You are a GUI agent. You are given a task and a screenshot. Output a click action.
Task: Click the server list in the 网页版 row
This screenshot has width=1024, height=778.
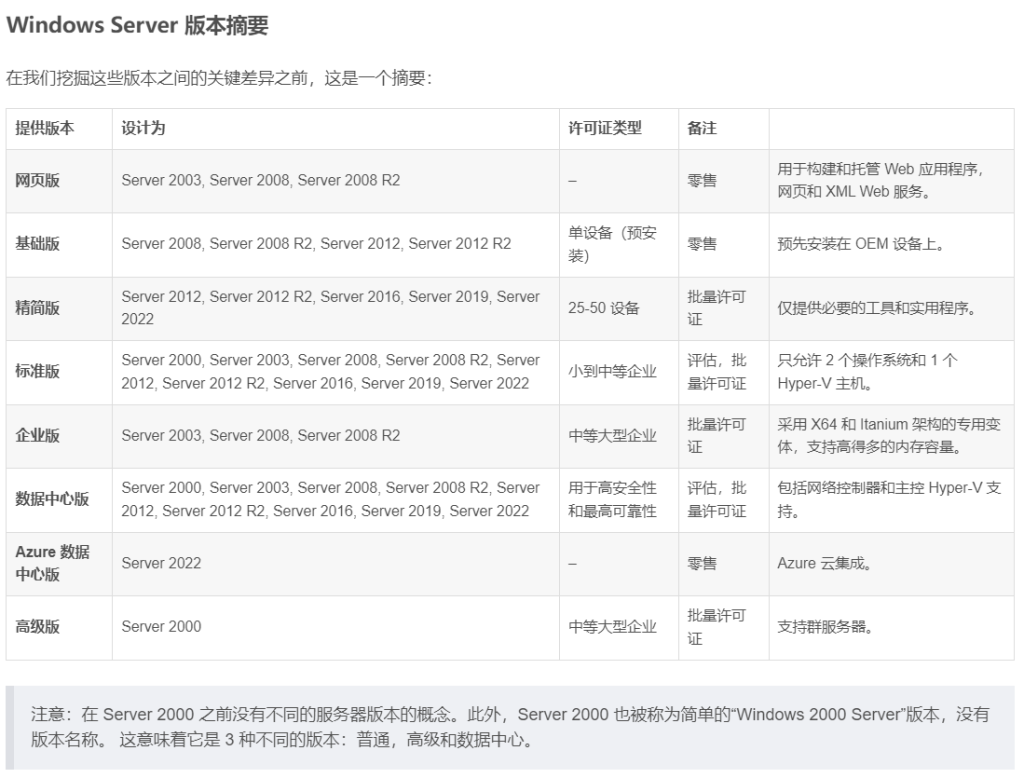(261, 180)
